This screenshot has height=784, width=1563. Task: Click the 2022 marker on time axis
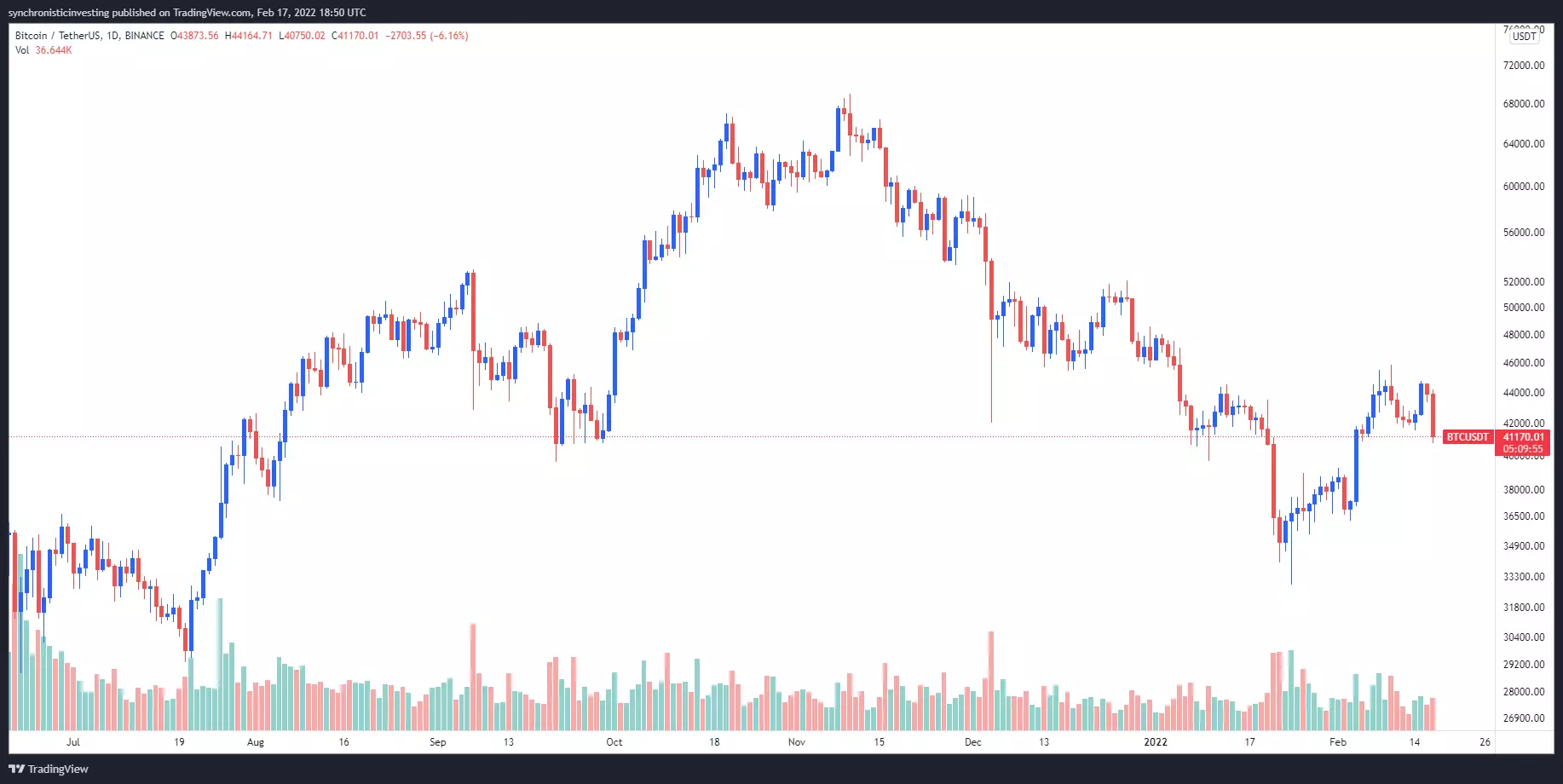tap(1156, 742)
